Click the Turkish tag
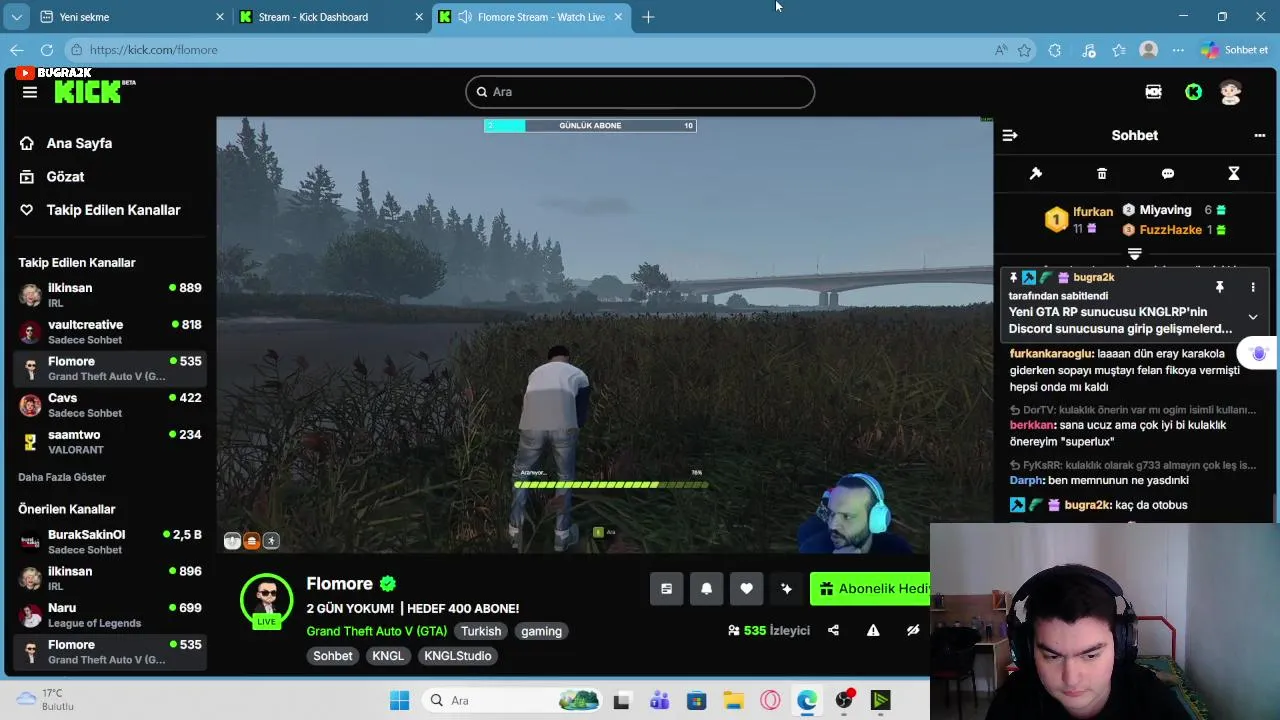Image resolution: width=1280 pixels, height=720 pixels. (x=480, y=631)
